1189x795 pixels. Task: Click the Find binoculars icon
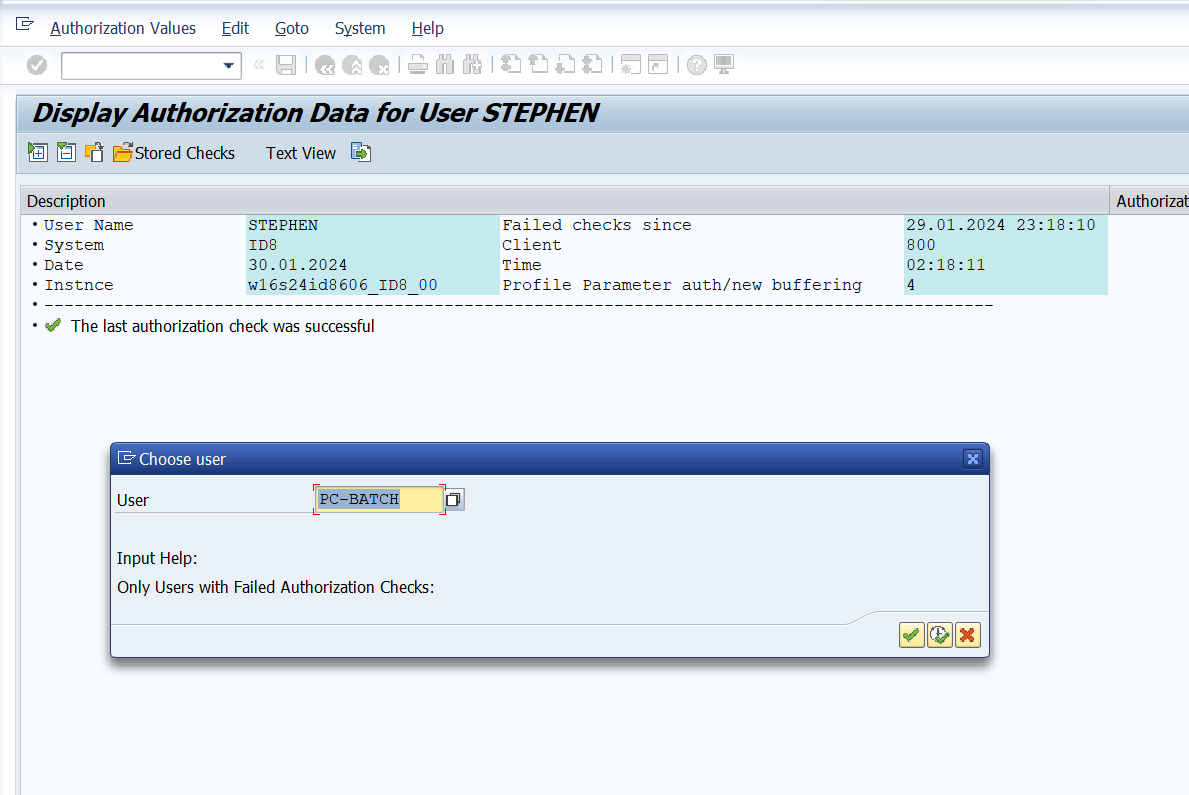[445, 65]
